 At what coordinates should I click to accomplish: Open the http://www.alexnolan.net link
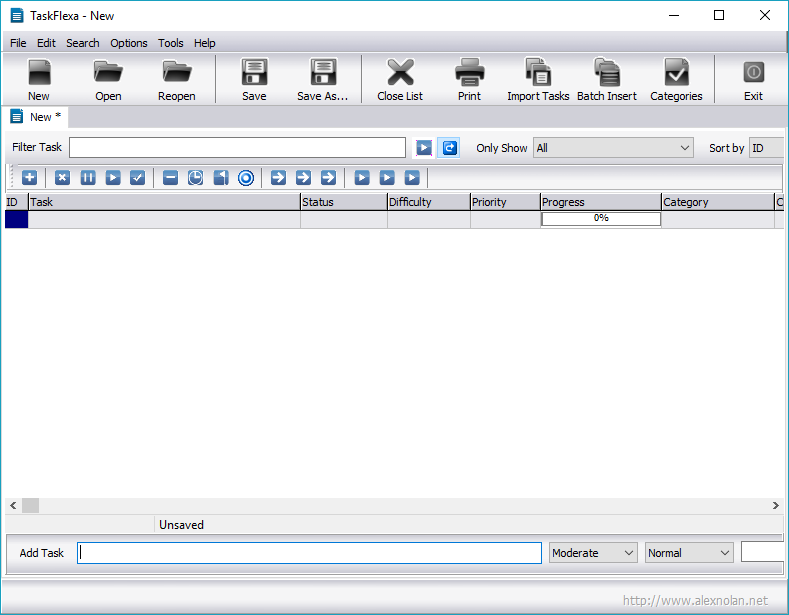pos(695,600)
